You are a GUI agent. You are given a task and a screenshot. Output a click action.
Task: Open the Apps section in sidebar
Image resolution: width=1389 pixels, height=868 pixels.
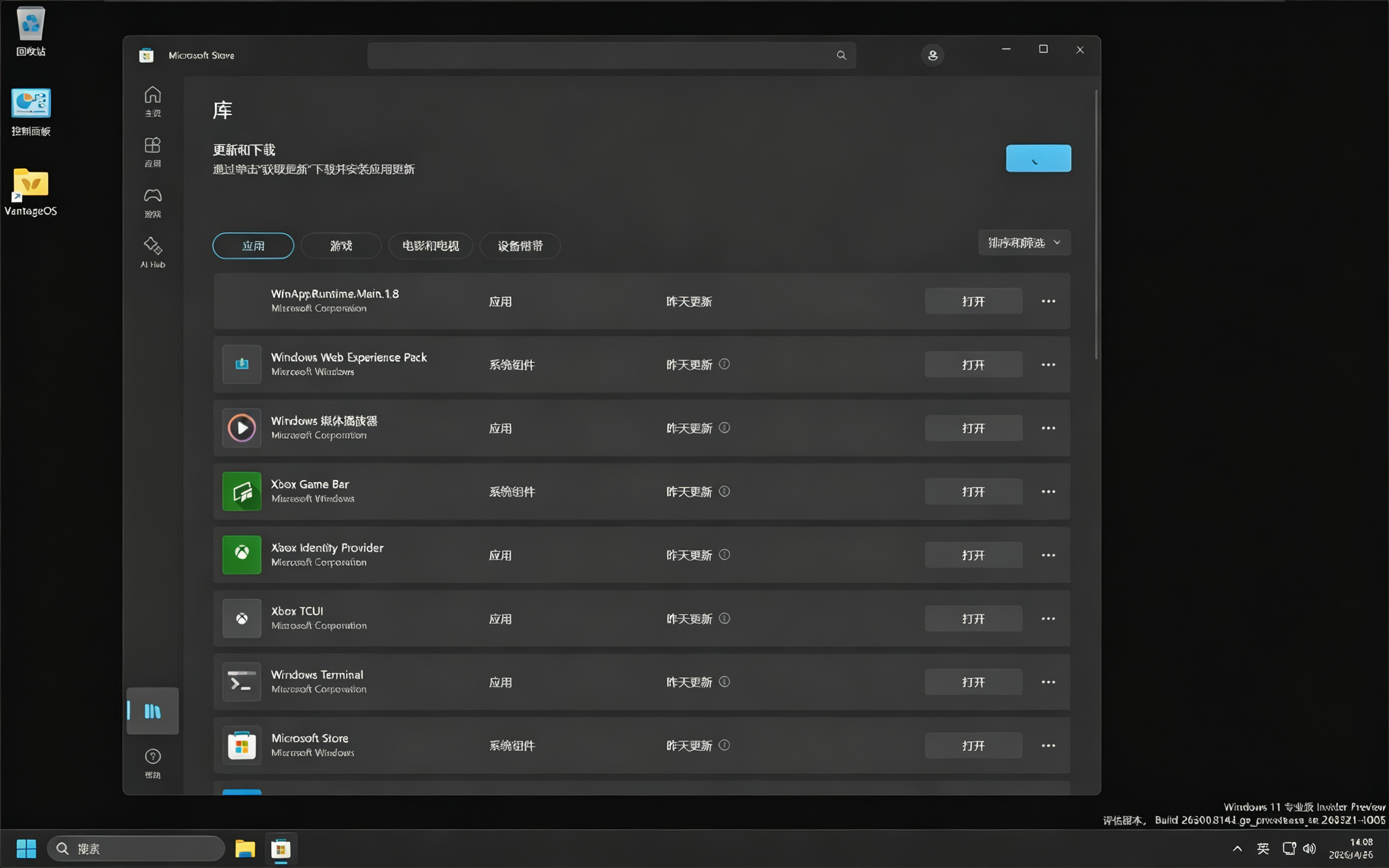[x=152, y=152]
